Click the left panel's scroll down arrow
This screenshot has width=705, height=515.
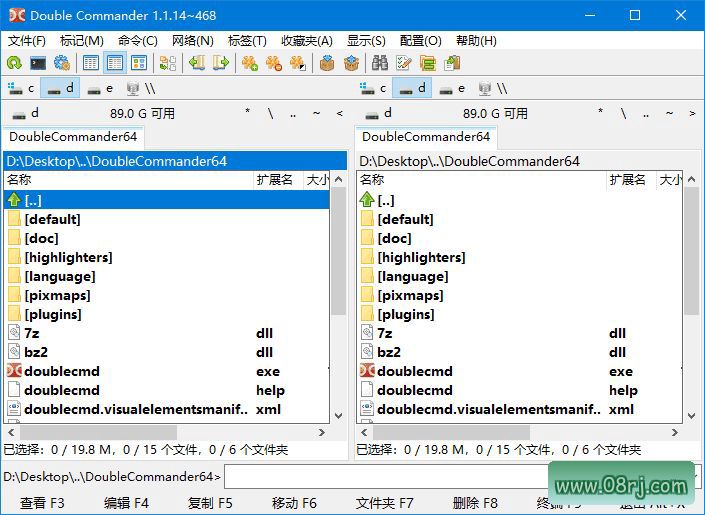coord(339,416)
